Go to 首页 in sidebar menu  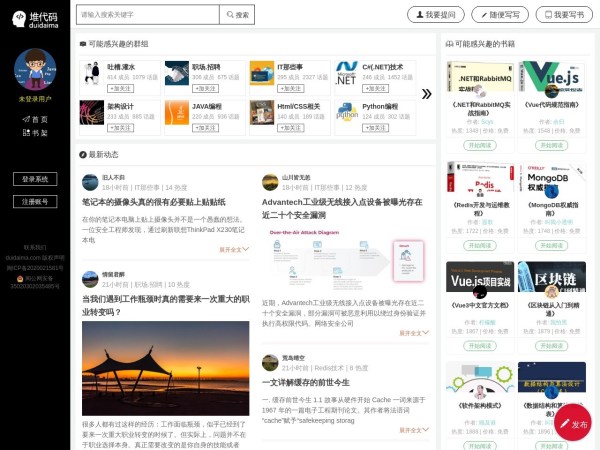[35, 119]
